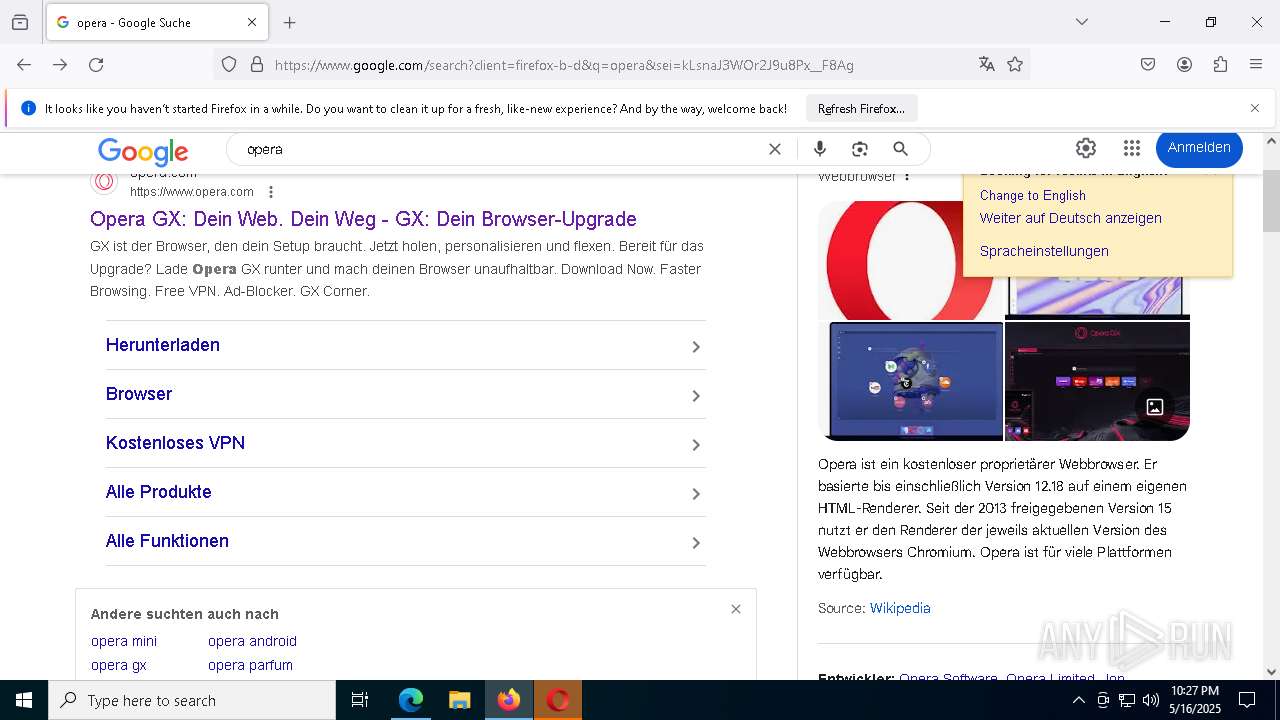The height and width of the screenshot is (720, 1280).
Task: Click the URL address bar
Action: (620, 65)
